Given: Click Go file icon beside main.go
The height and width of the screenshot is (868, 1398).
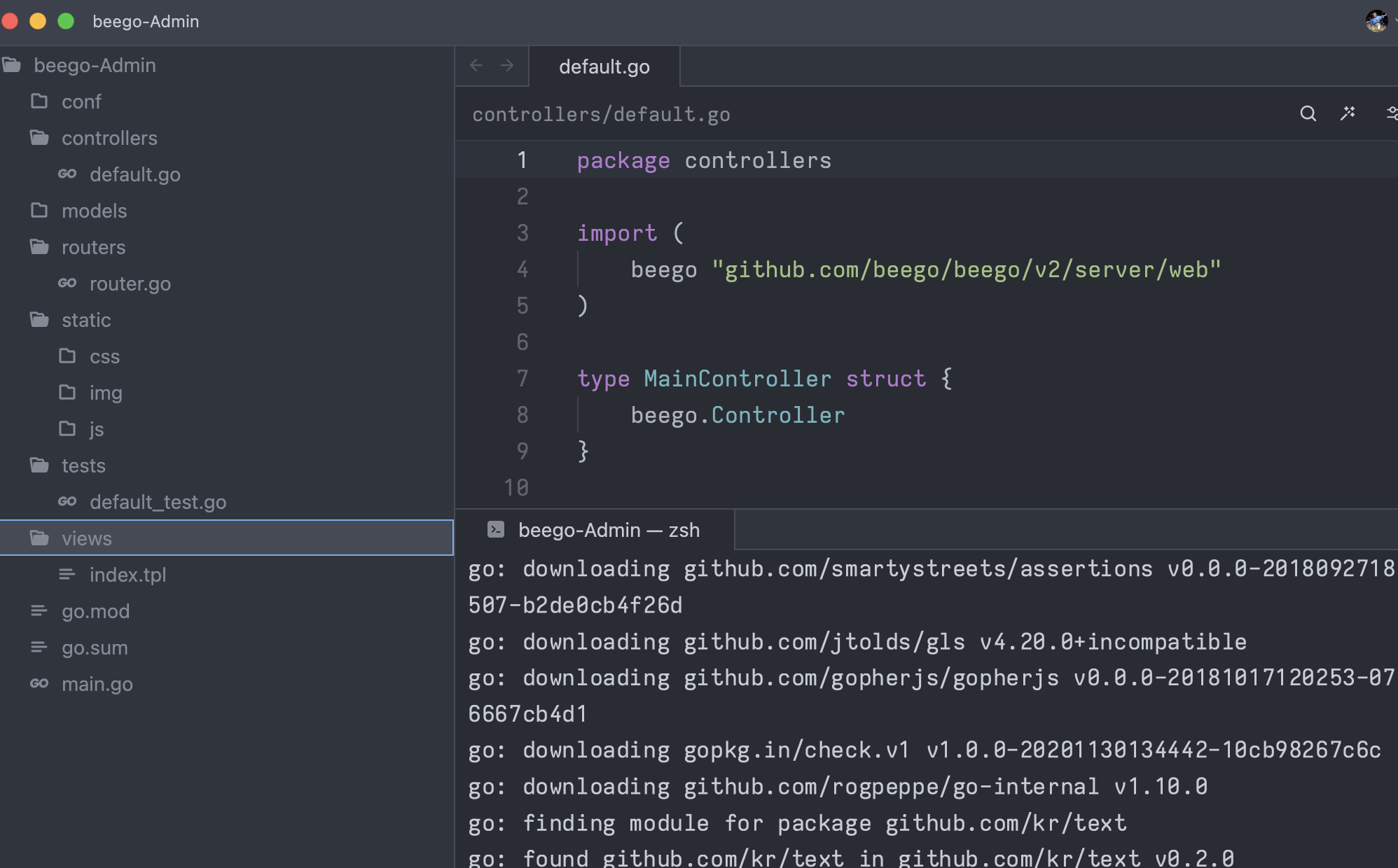Looking at the screenshot, I should [39, 683].
